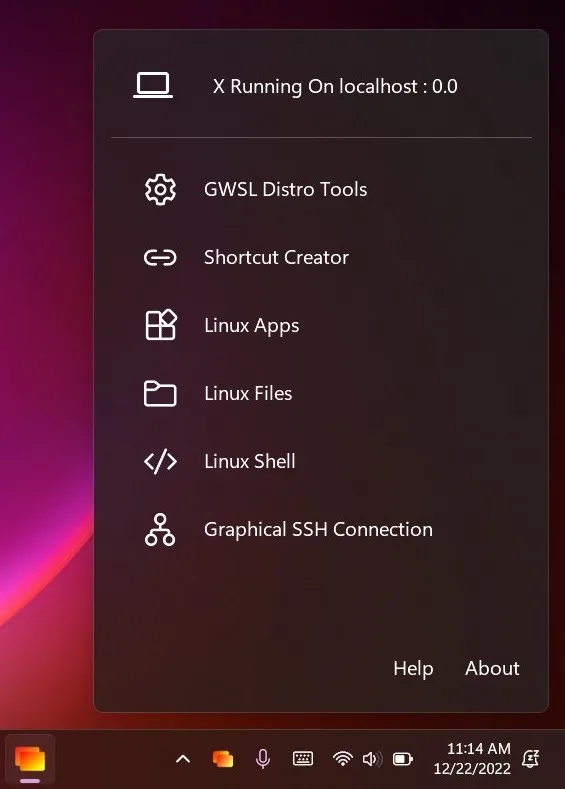
Task: Open Linux Files
Action: click(248, 393)
